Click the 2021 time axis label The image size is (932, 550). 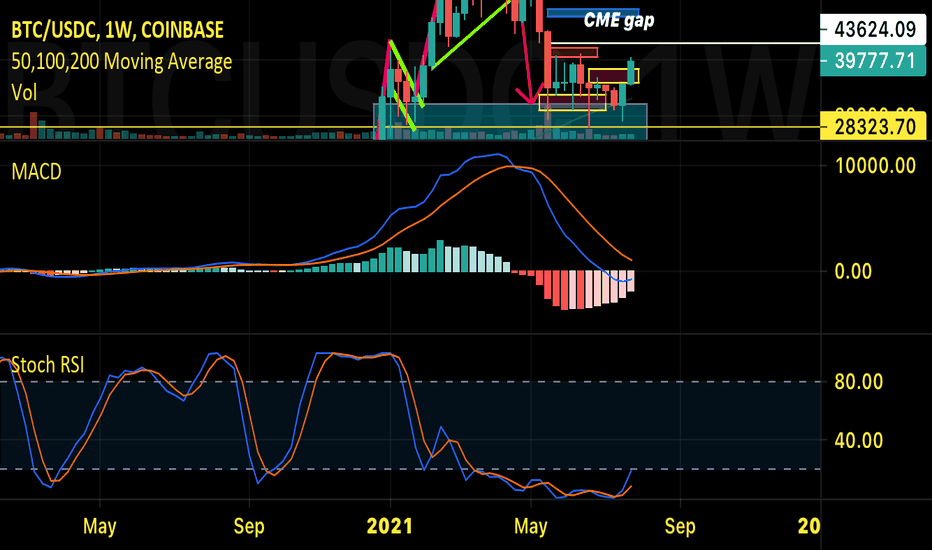tap(390, 526)
